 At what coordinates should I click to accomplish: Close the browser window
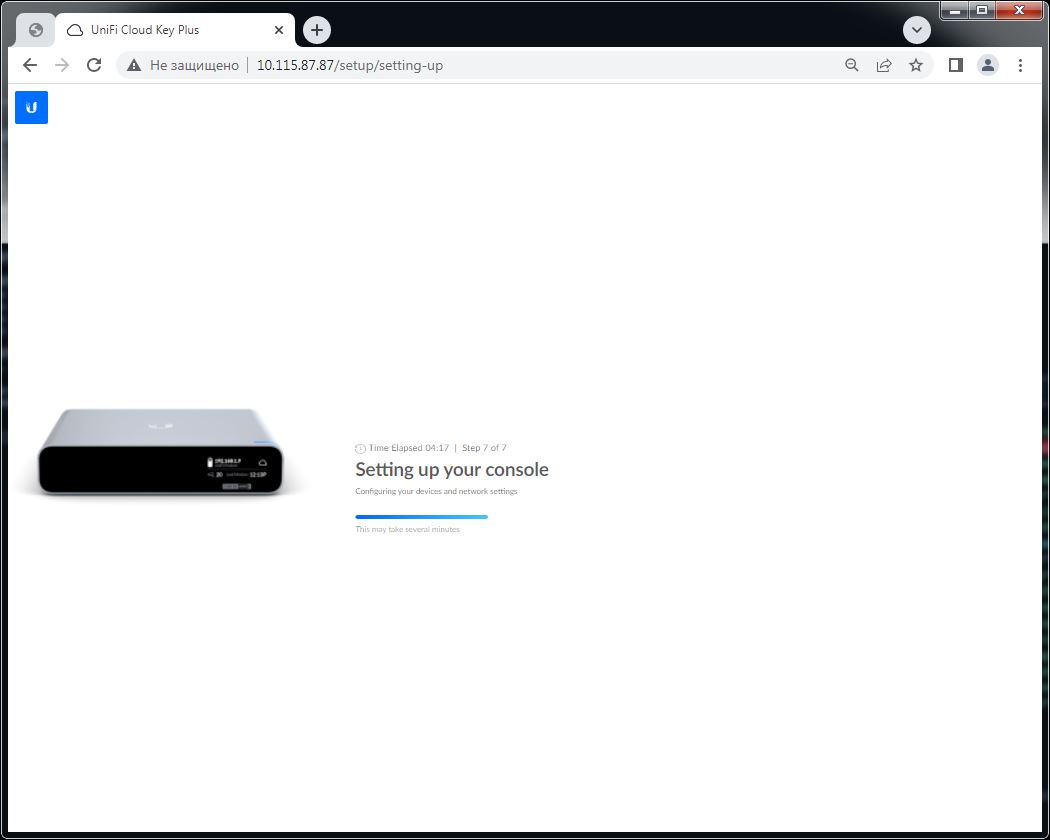point(1019,11)
